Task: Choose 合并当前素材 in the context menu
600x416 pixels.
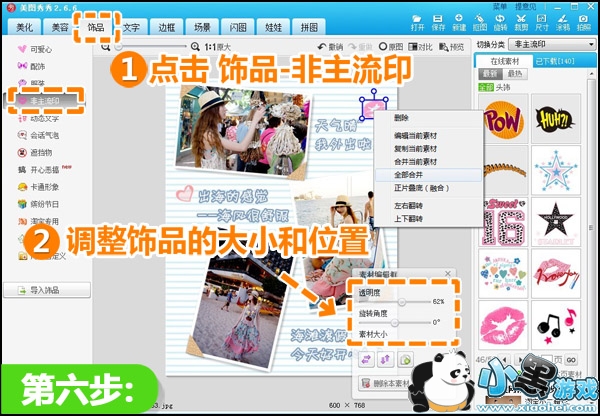Action: point(428,162)
